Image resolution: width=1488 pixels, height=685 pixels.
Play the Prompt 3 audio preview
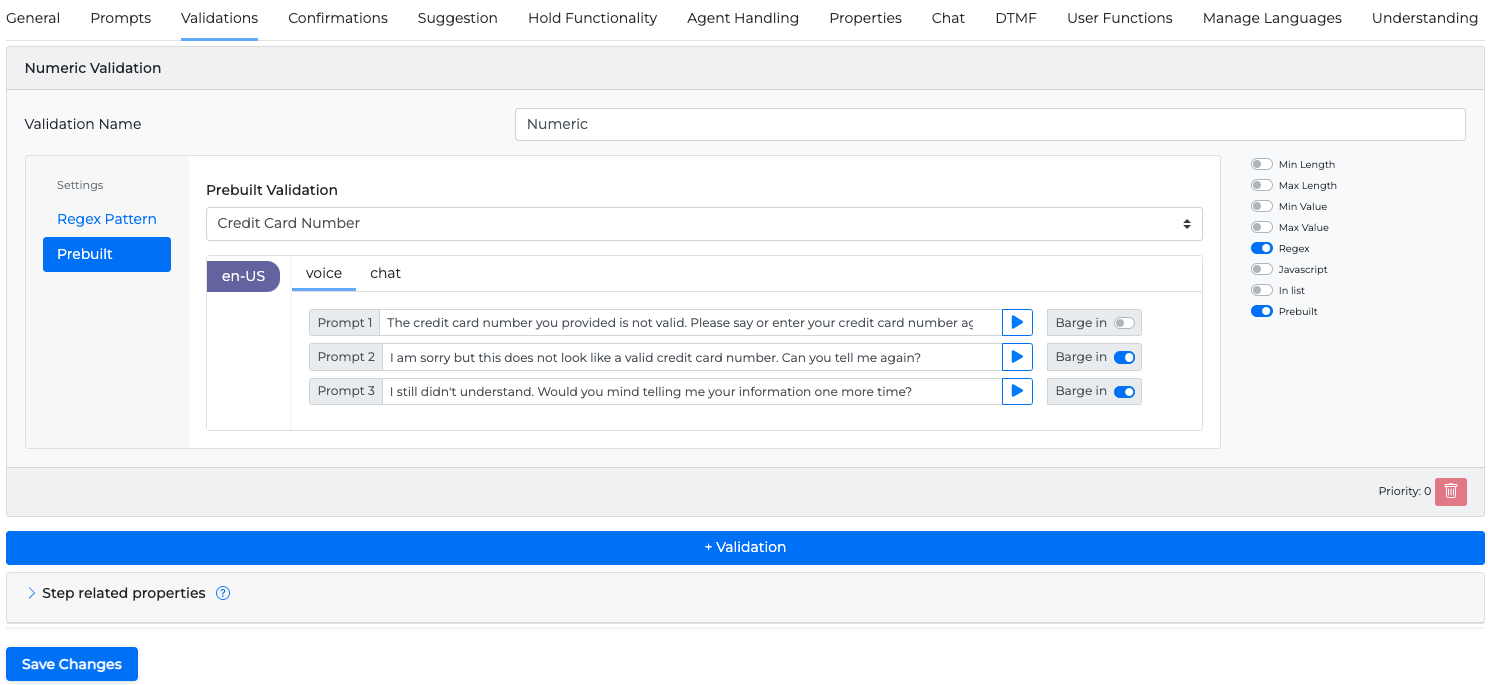(x=1017, y=391)
